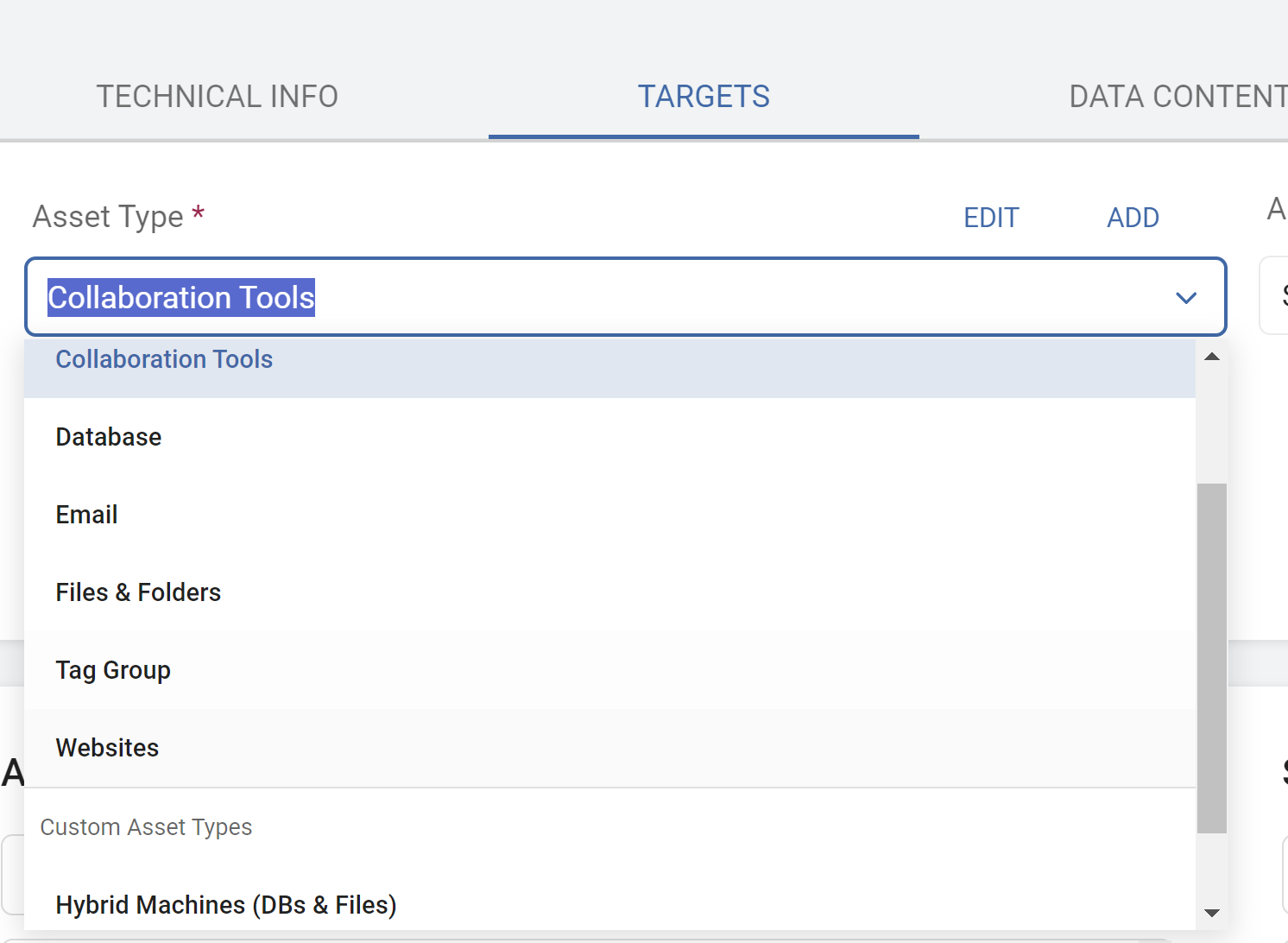This screenshot has height=943, width=1288.
Task: Switch to the TECHNICAL INFO tab
Action: [x=217, y=97]
